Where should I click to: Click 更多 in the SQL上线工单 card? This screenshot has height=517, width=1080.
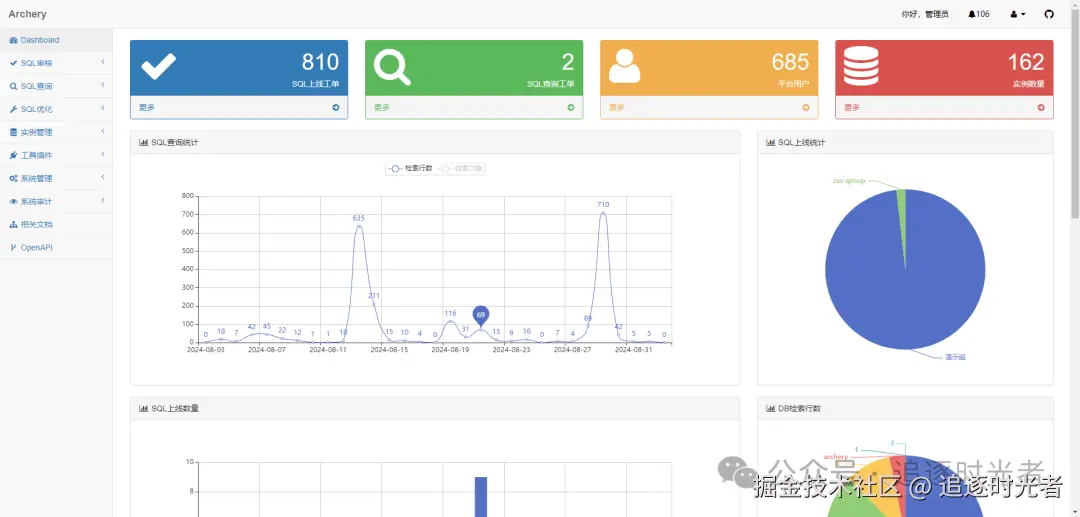(147, 107)
